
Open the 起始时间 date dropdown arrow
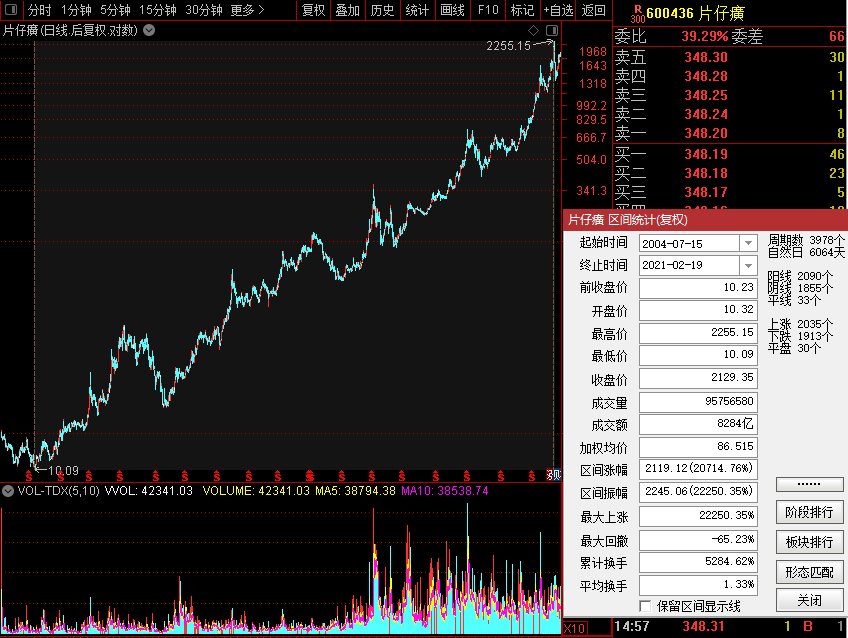(x=748, y=243)
